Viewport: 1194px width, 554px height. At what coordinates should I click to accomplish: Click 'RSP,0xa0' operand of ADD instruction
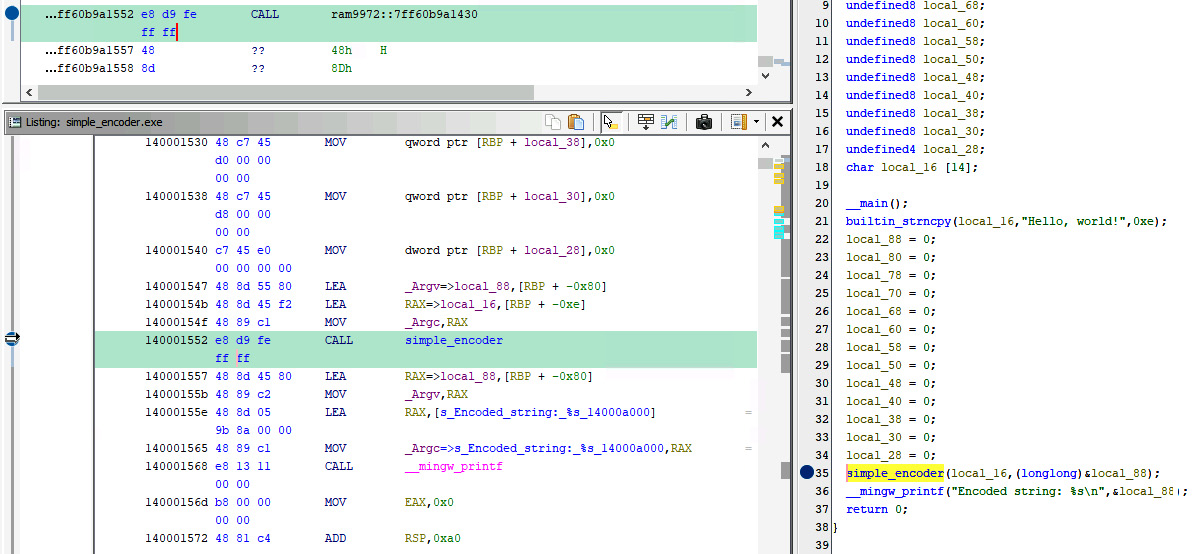433,539
